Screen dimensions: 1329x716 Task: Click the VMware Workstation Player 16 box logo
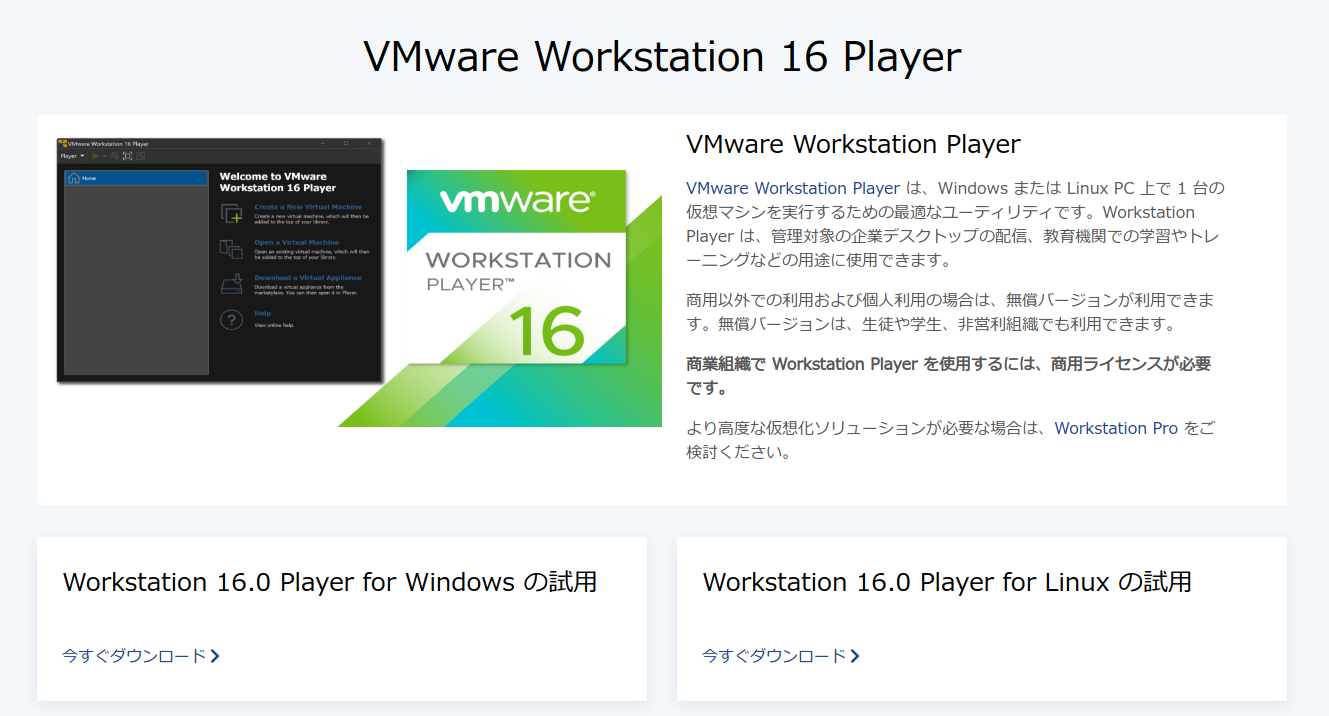(x=516, y=266)
